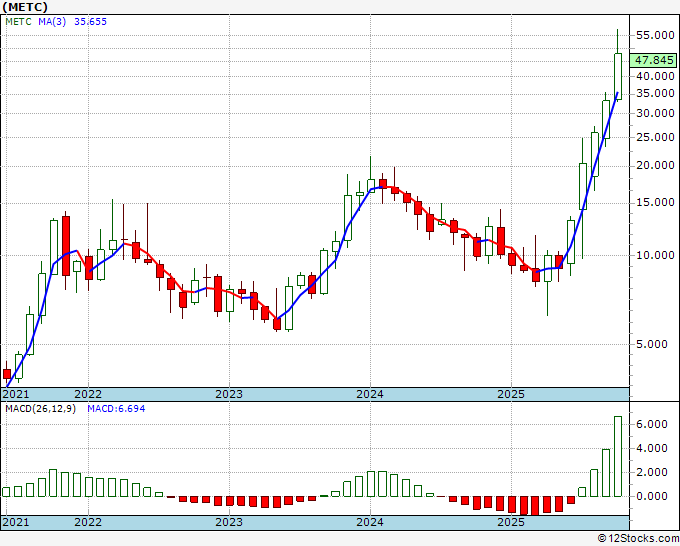Viewport: 680px width, 546px height.
Task: Click the current price tag 47.845
Action: 654,60
